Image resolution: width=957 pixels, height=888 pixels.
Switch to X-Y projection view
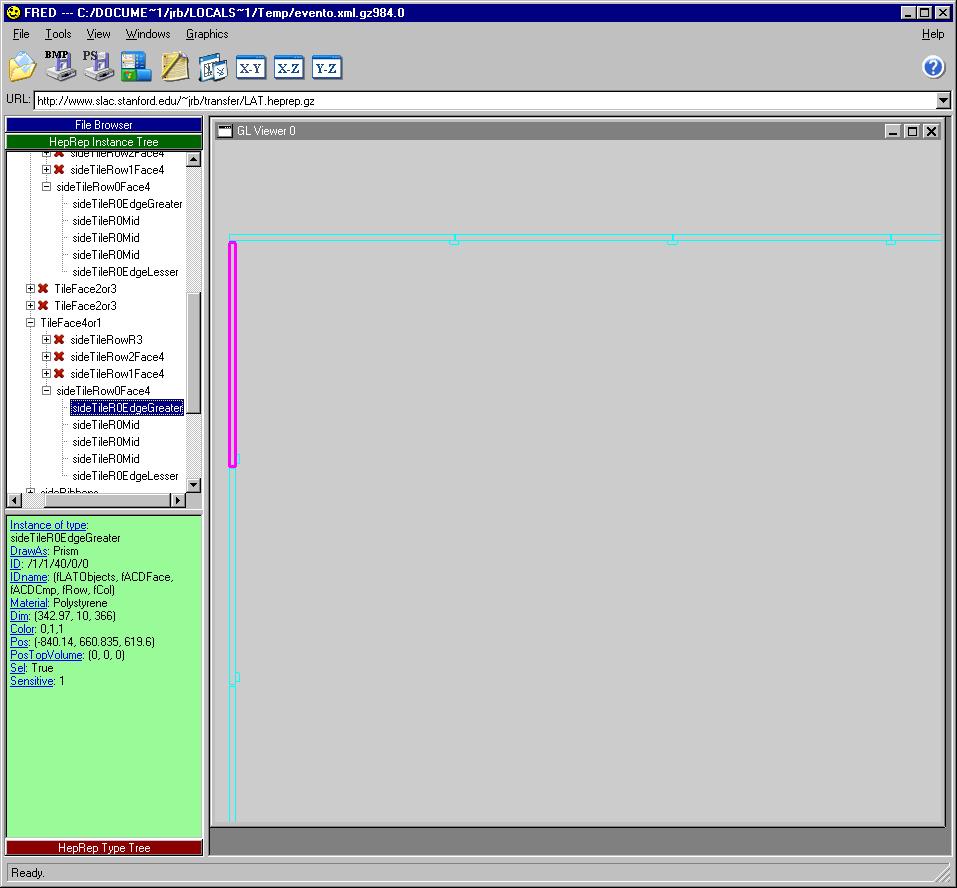coord(250,68)
